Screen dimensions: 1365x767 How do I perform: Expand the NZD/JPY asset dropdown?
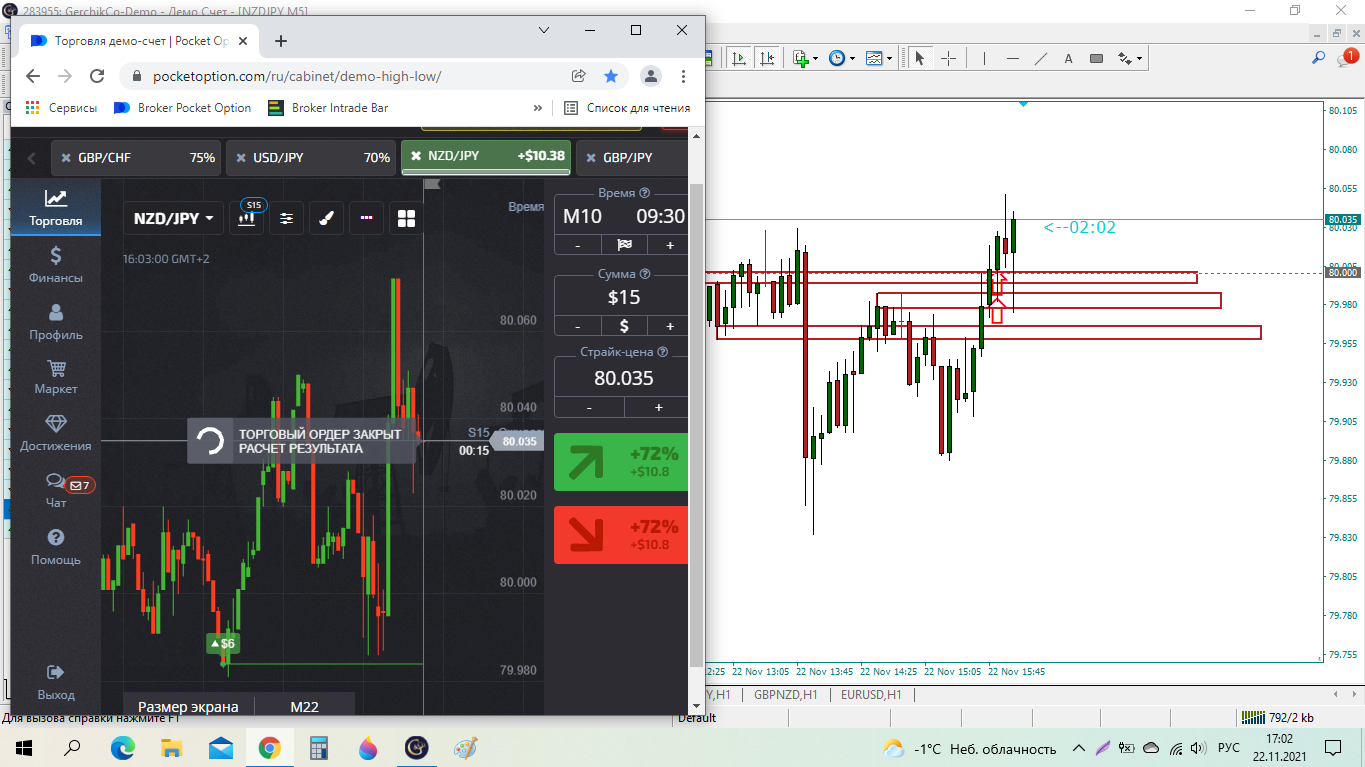175,218
